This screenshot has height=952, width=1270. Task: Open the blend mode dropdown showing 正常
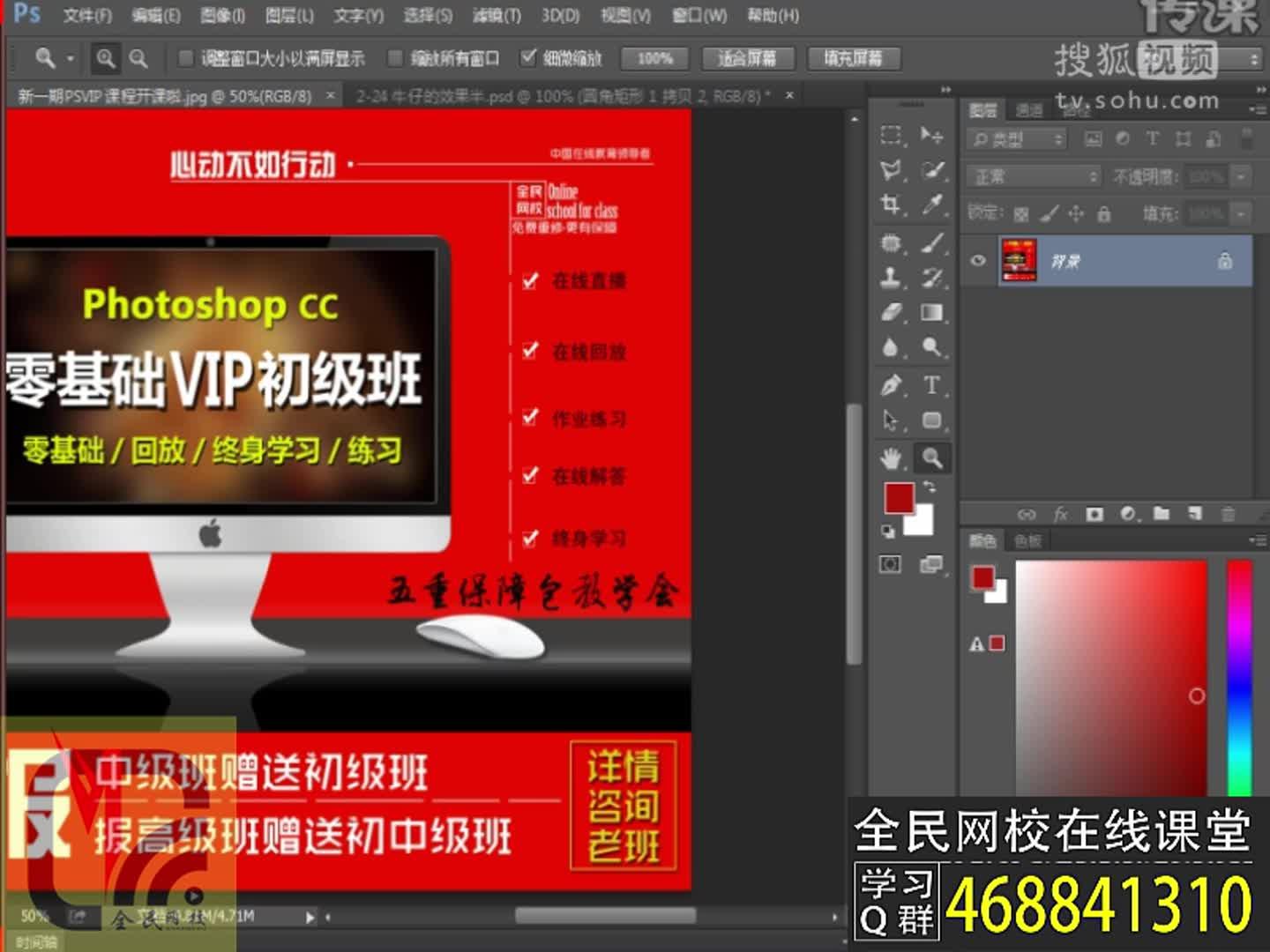(1030, 176)
